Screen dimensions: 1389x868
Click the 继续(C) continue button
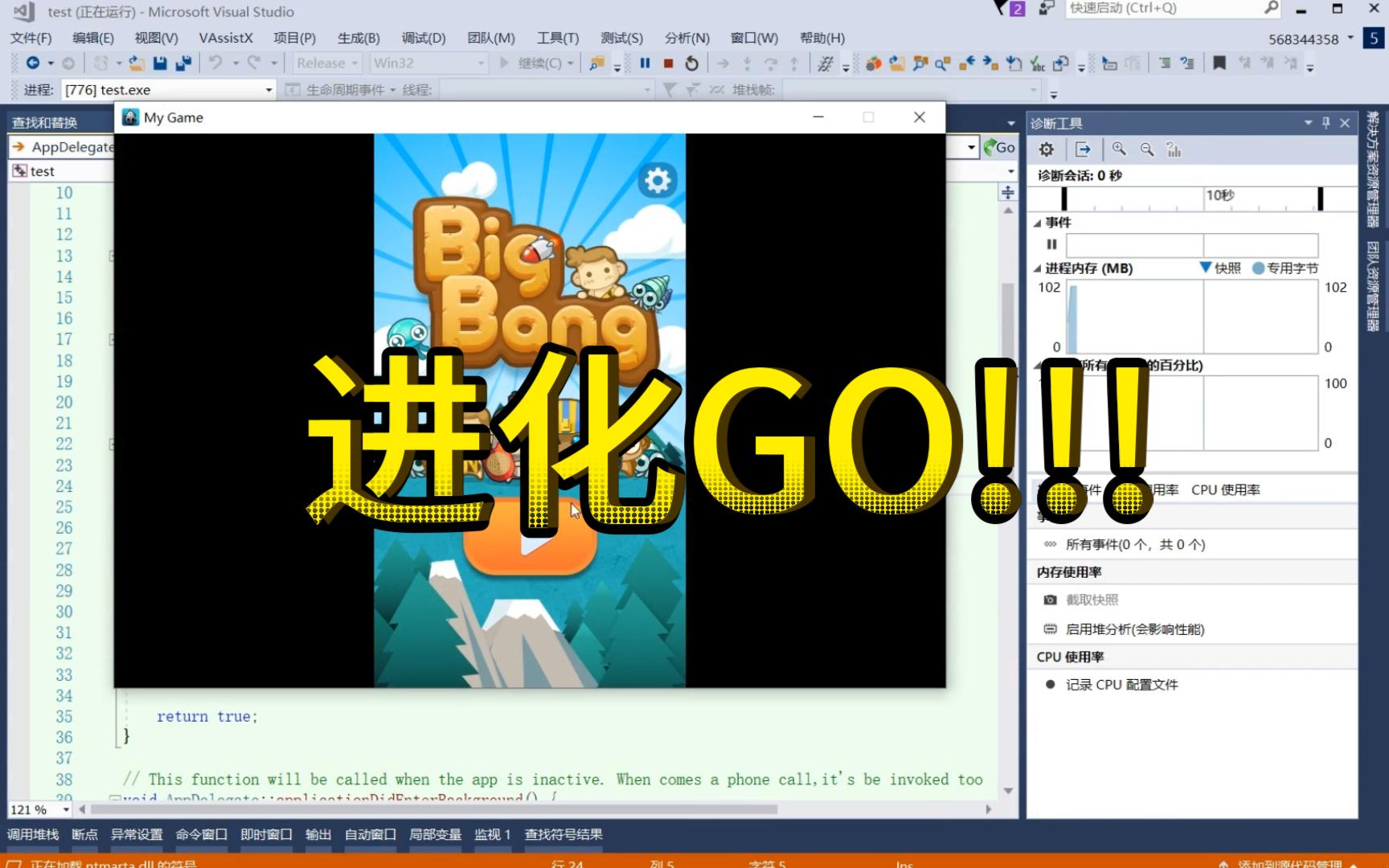tap(531, 63)
